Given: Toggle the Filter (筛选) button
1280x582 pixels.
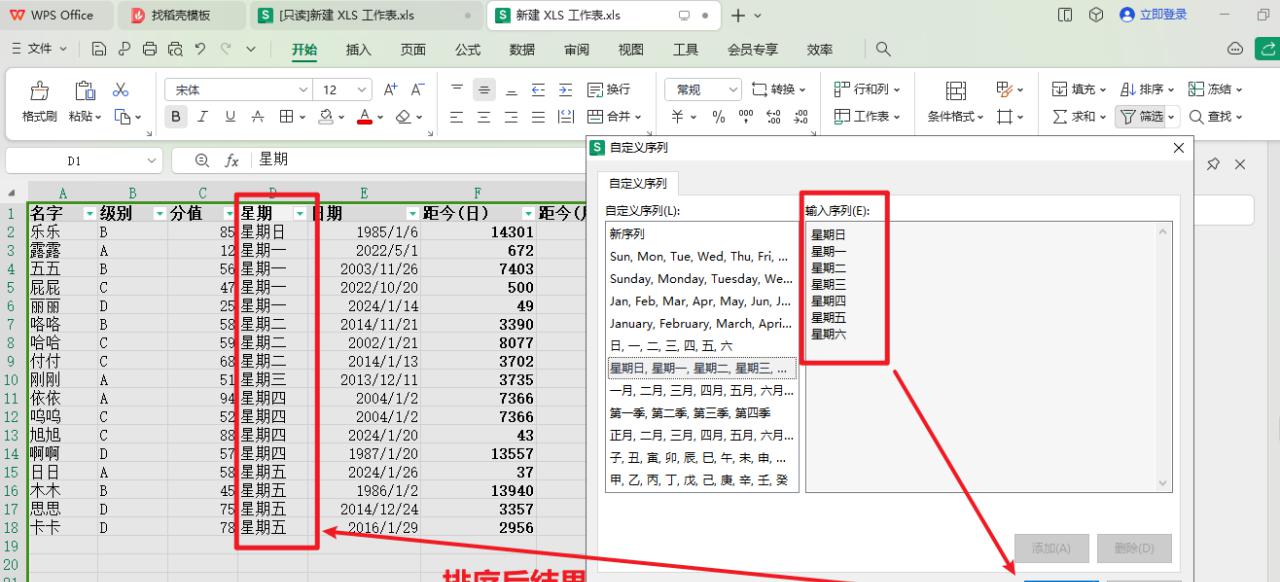Looking at the screenshot, I should (1147, 117).
